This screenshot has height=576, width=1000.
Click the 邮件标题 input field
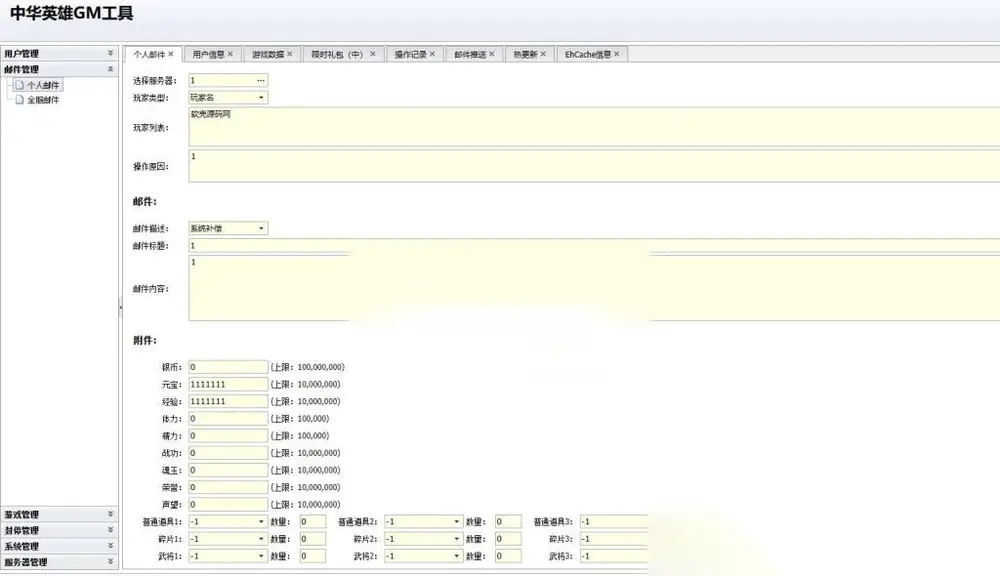click(594, 246)
